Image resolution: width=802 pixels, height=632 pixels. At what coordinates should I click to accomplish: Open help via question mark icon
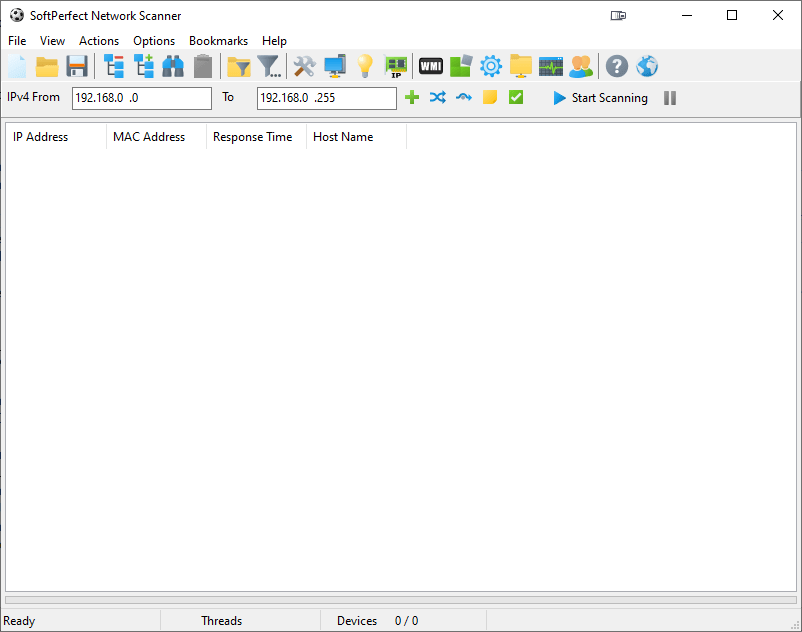click(x=617, y=66)
